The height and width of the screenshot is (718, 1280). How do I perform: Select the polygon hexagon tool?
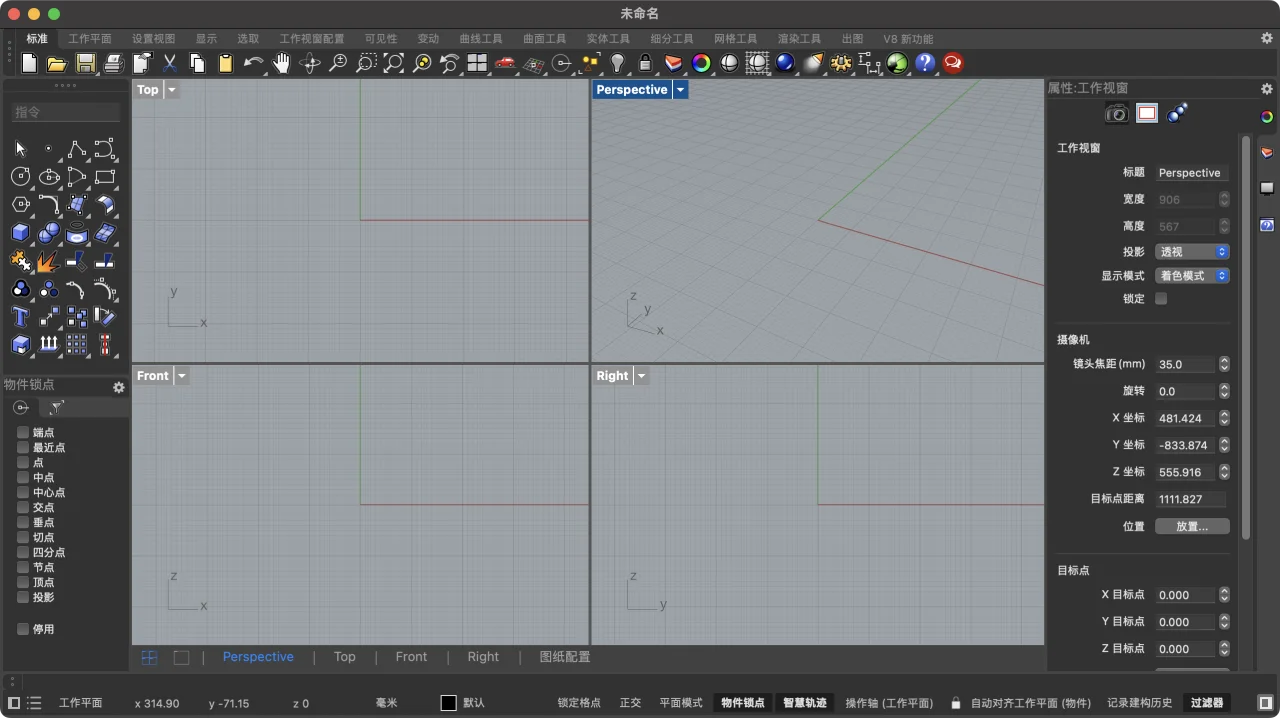pos(20,205)
